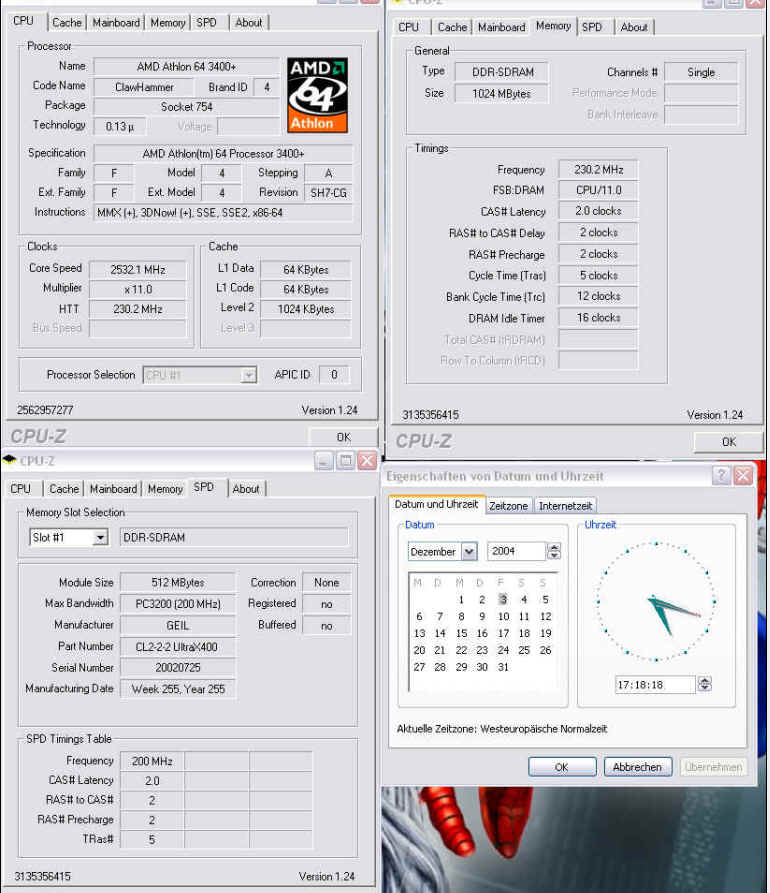Open Cache tab in top-right Memory window
The height and width of the screenshot is (893, 770).
(452, 27)
